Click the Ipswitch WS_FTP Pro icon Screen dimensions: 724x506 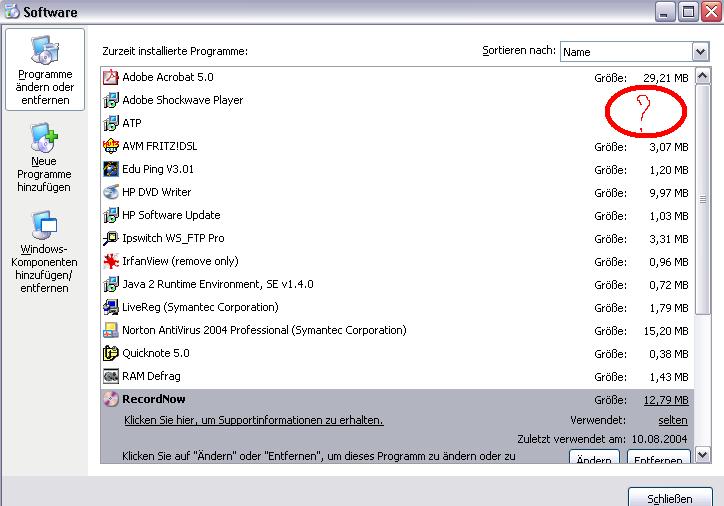(x=111, y=238)
